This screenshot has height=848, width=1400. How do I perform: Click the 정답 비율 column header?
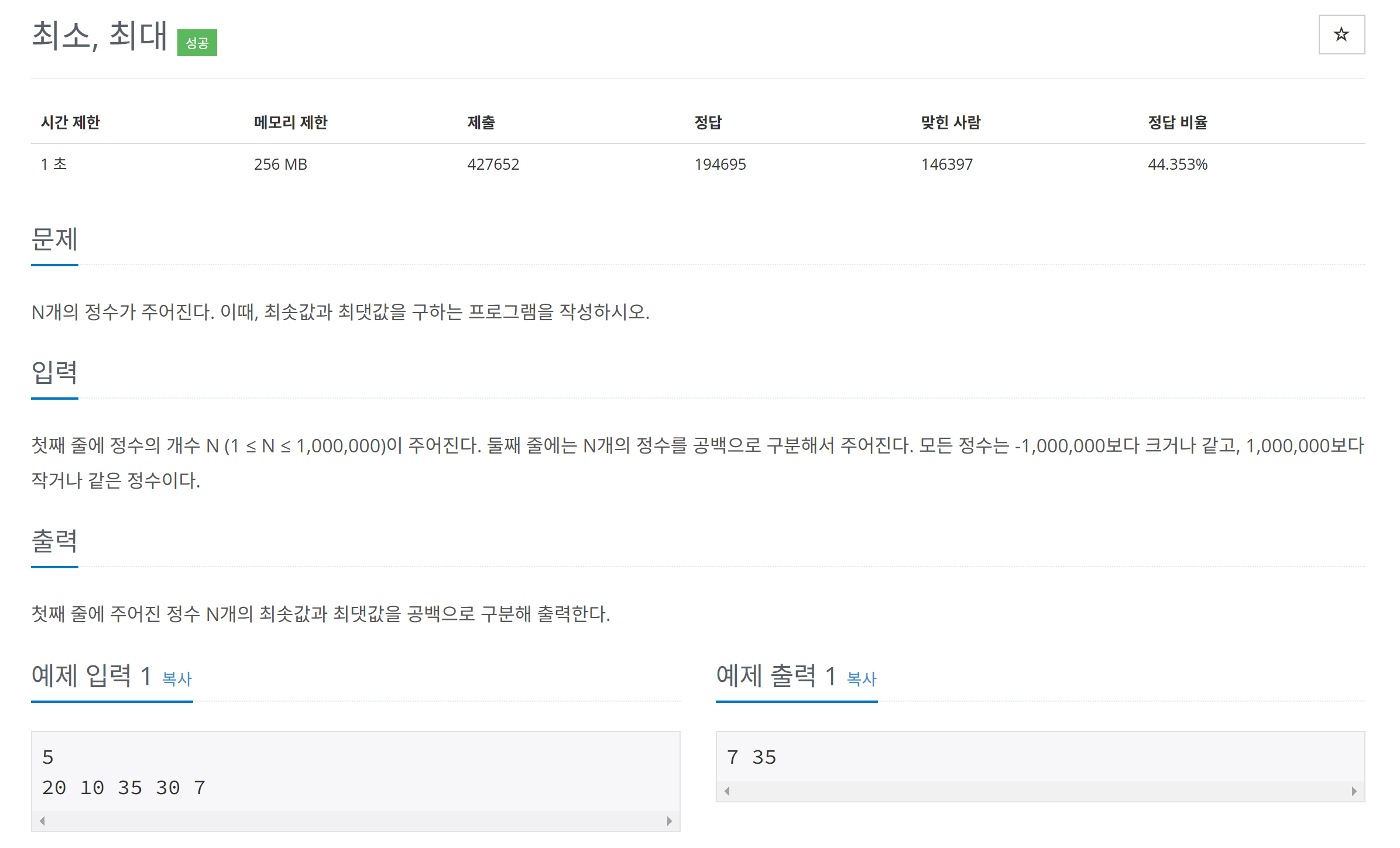coord(1177,122)
